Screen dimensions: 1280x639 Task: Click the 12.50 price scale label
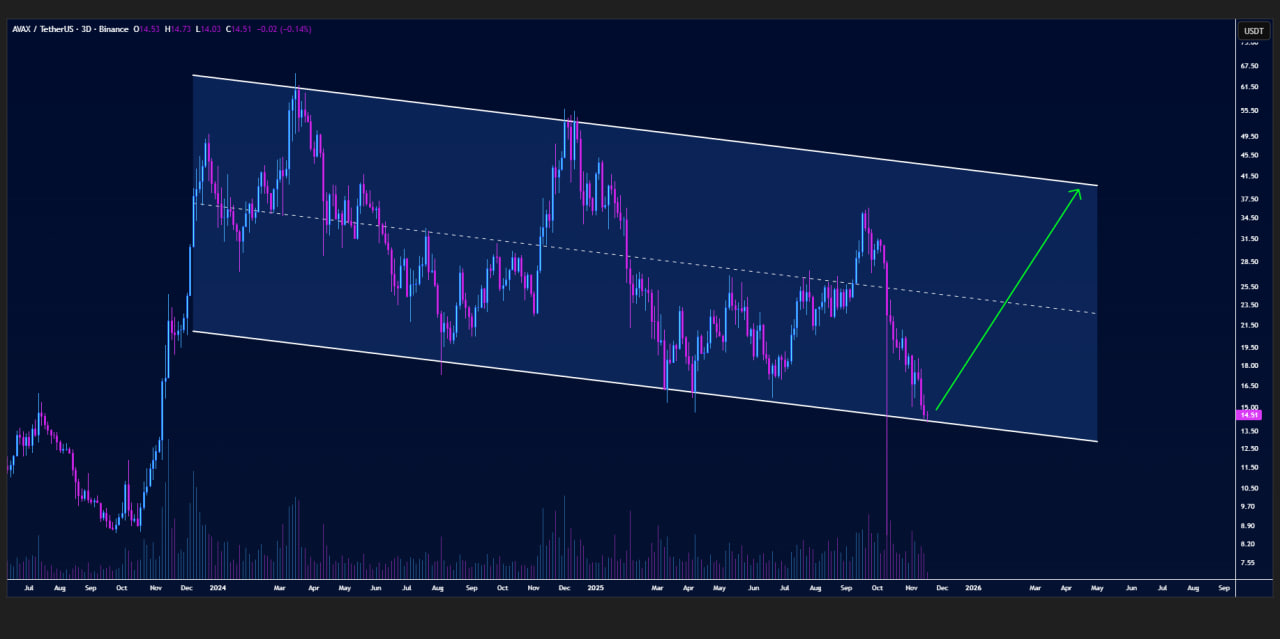tap(1249, 448)
